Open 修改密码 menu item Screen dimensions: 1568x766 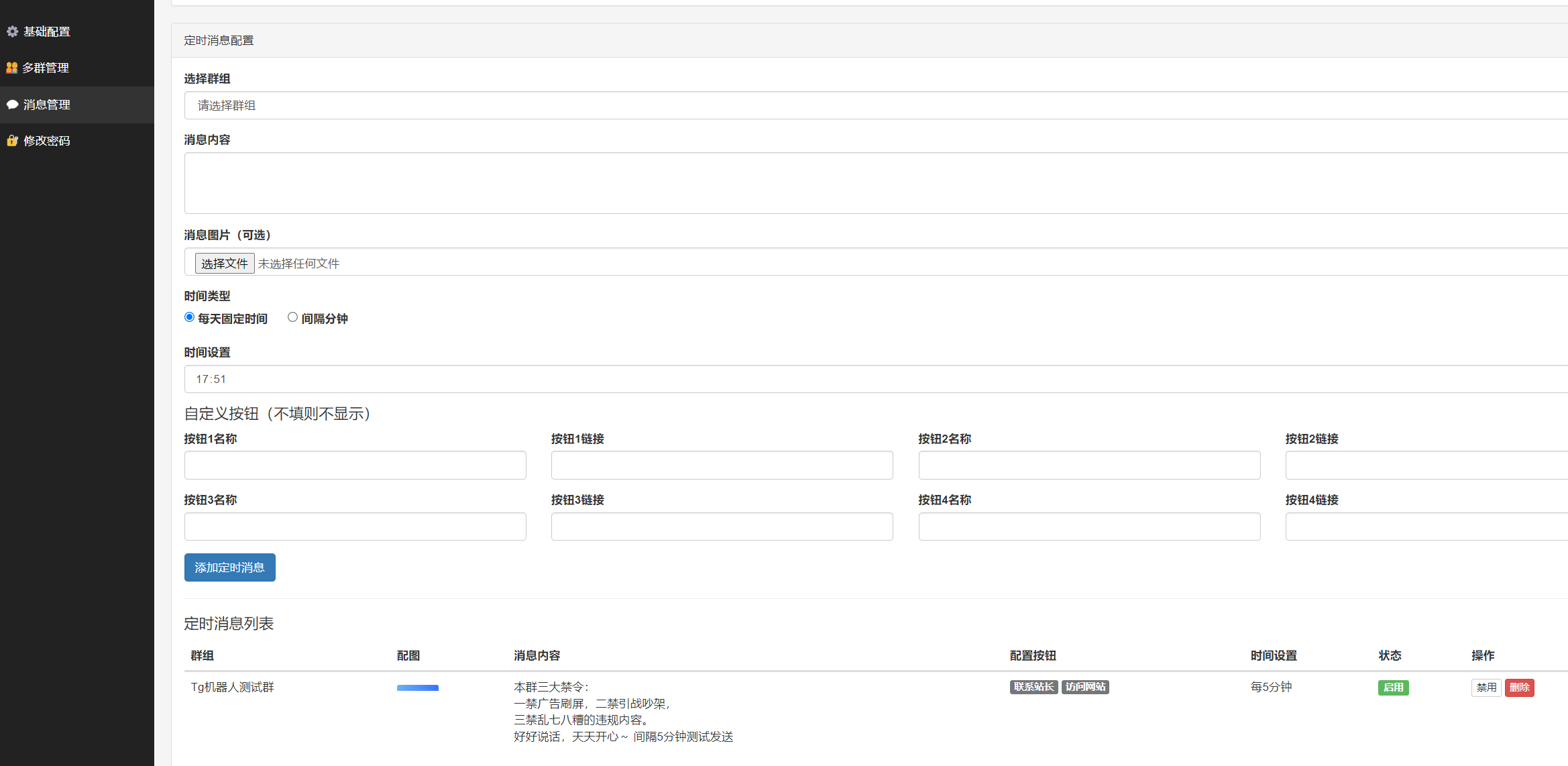47,141
